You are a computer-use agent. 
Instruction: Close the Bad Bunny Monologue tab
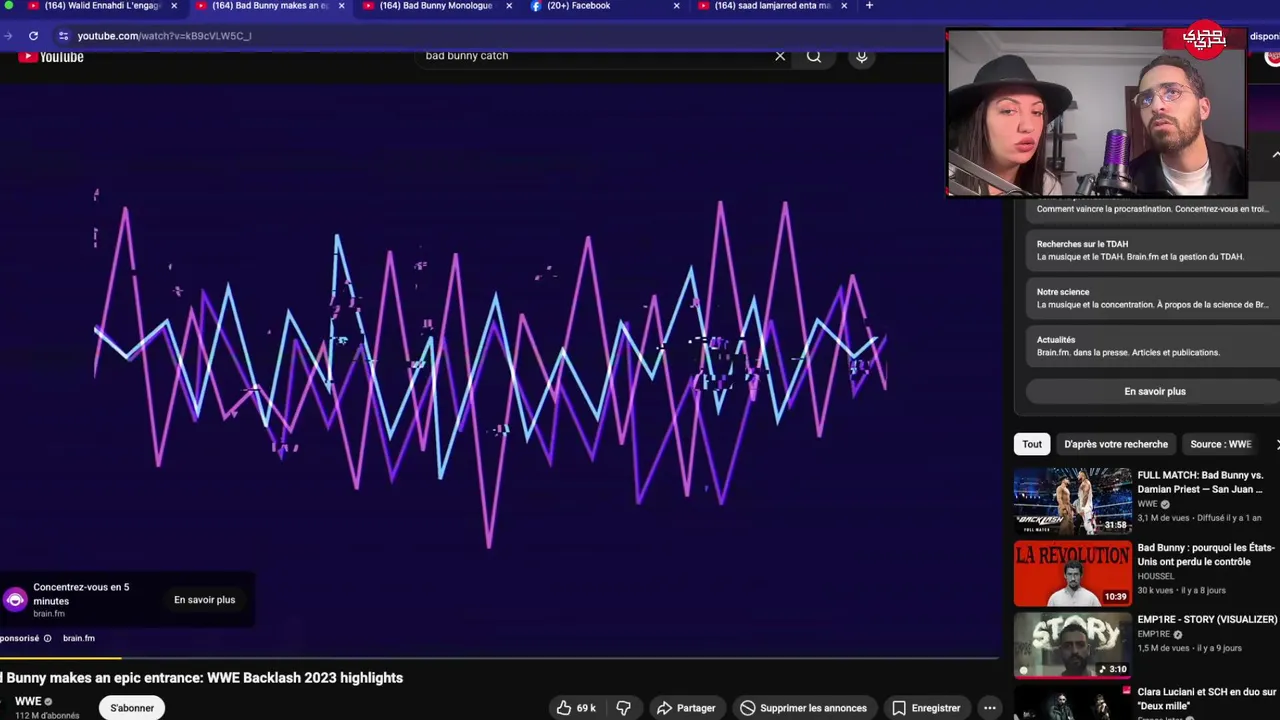click(x=509, y=6)
